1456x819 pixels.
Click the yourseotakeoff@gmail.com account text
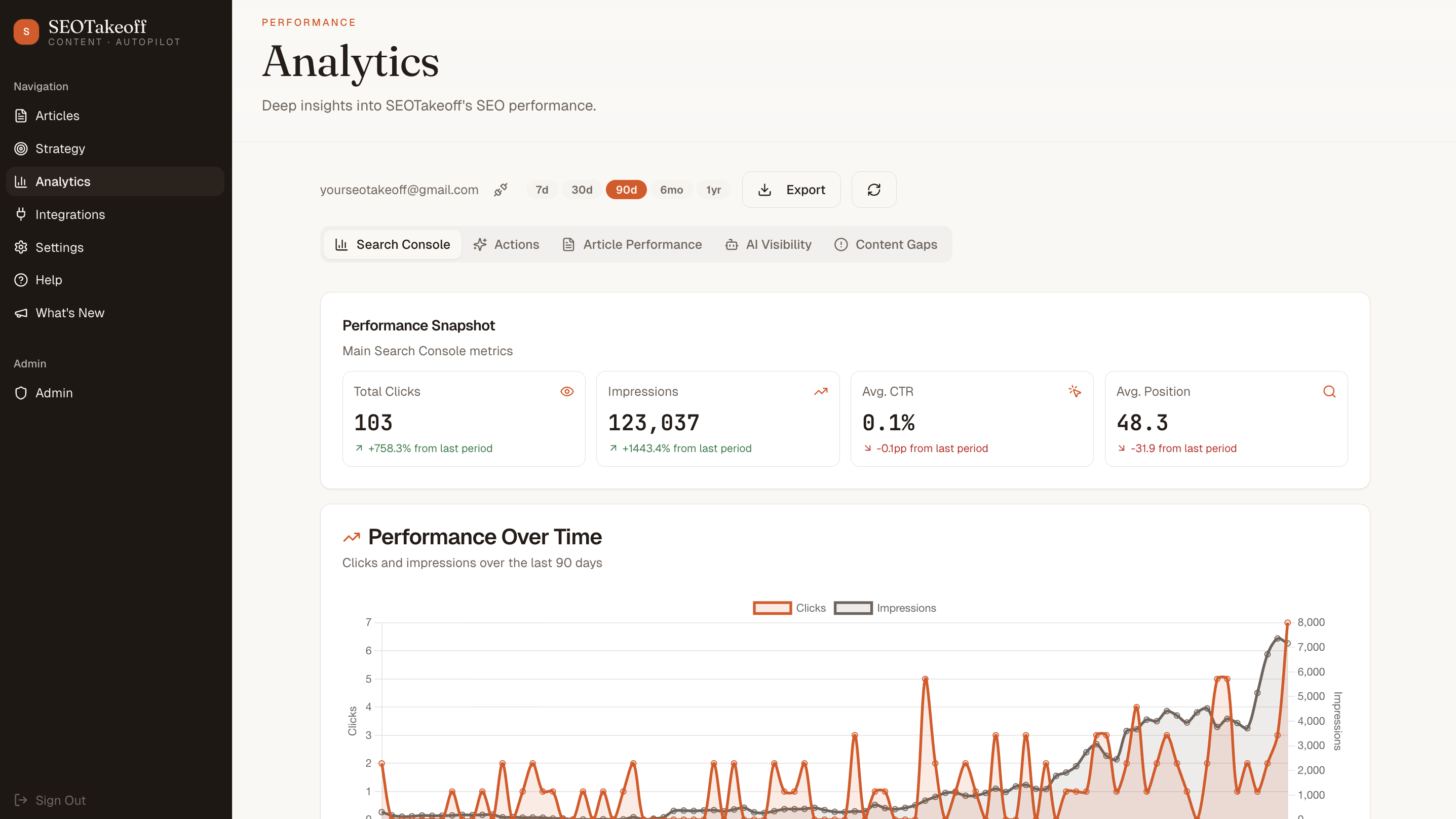(x=399, y=190)
